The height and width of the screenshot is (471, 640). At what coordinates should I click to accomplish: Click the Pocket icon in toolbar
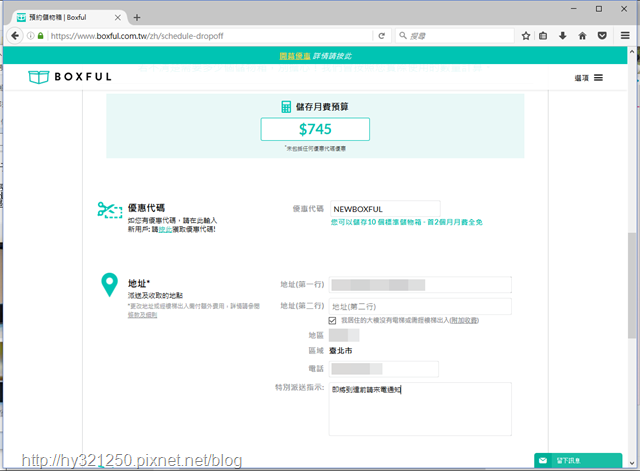coord(602,36)
